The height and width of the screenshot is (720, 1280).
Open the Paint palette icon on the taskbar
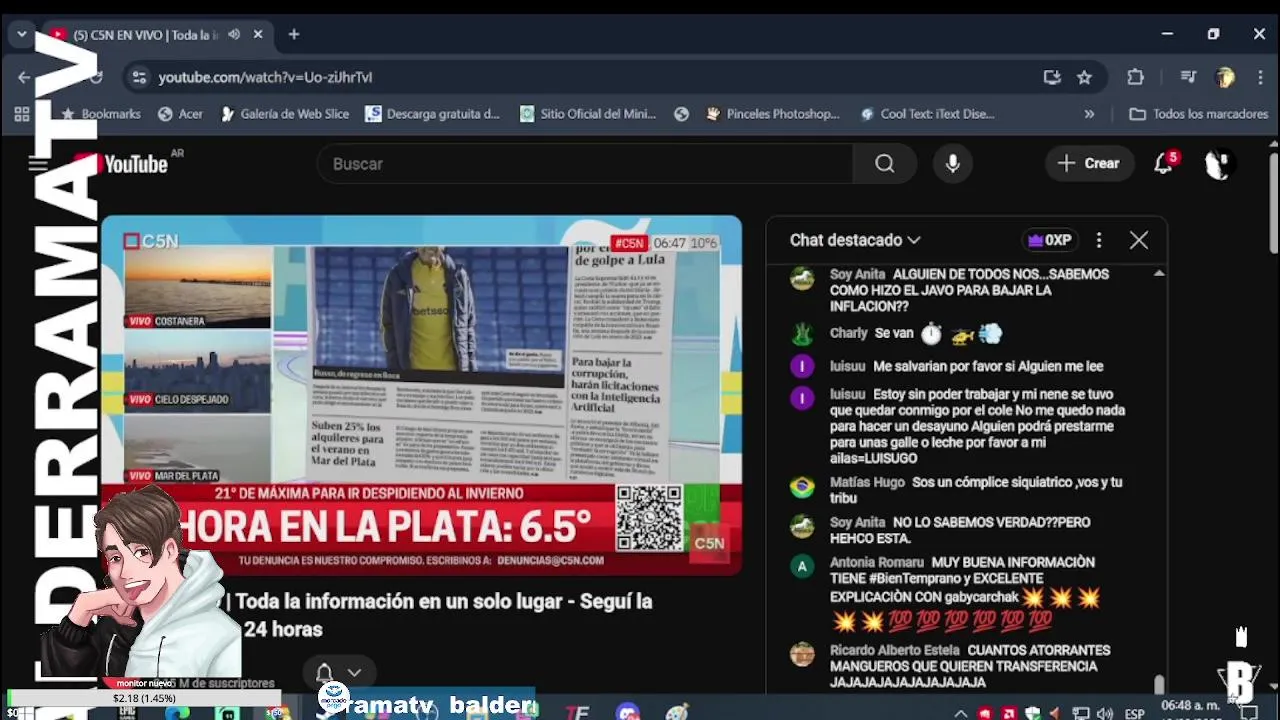678,712
